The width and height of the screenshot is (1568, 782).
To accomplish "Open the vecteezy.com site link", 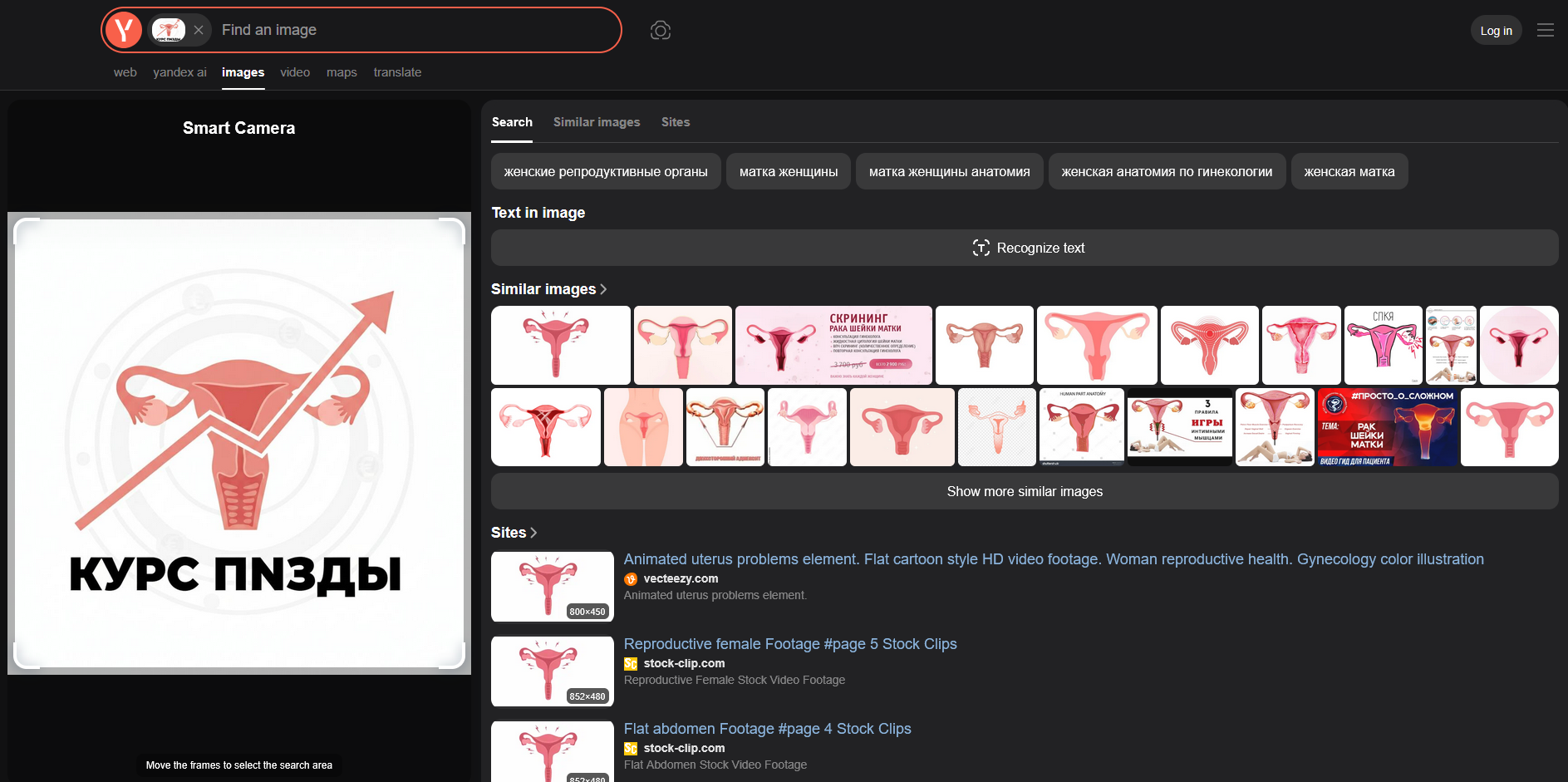I will pyautogui.click(x=681, y=579).
